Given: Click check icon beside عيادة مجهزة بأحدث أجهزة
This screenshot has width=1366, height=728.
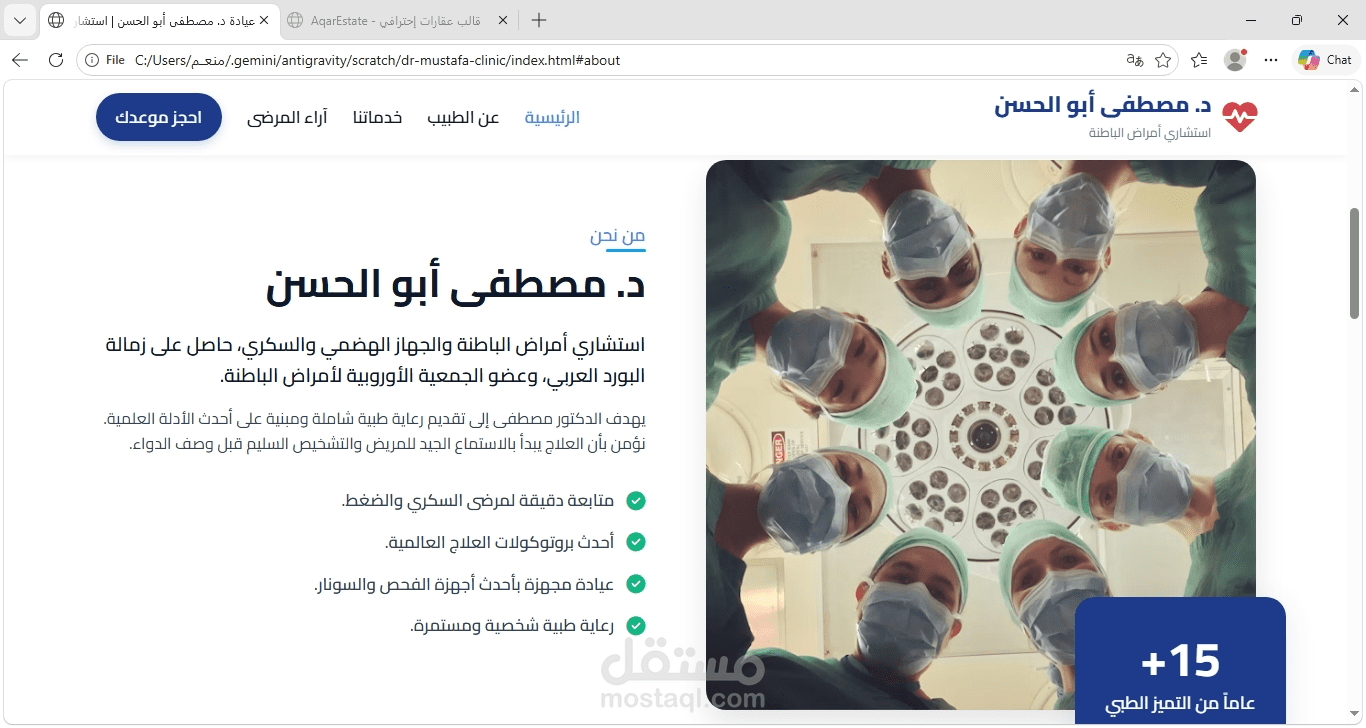Looking at the screenshot, I should pyautogui.click(x=635, y=584).
